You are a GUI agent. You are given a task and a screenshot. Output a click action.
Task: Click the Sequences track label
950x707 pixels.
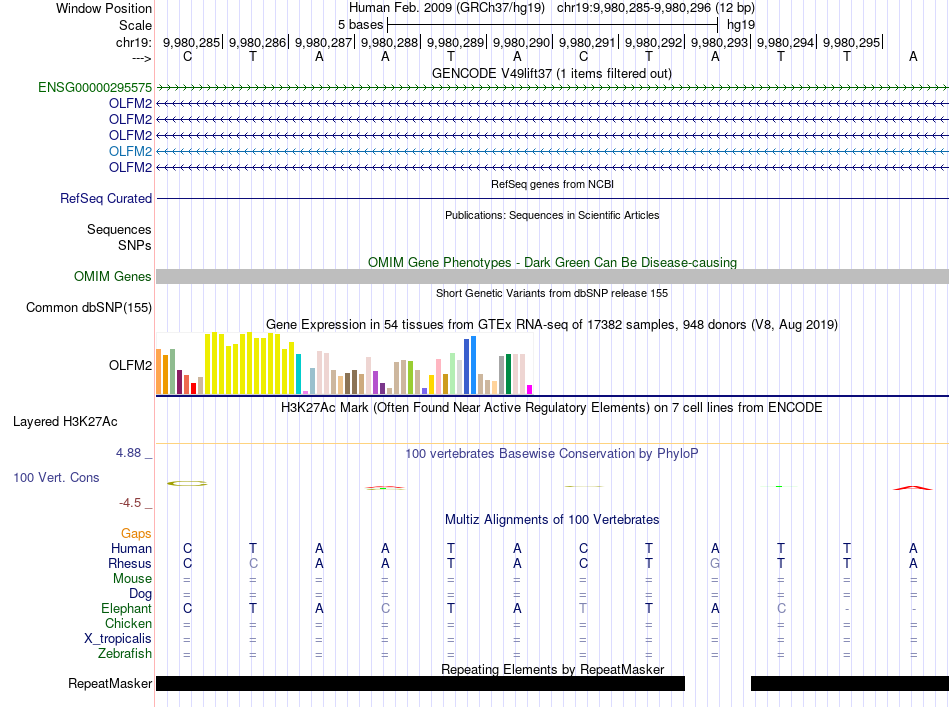pos(119,229)
